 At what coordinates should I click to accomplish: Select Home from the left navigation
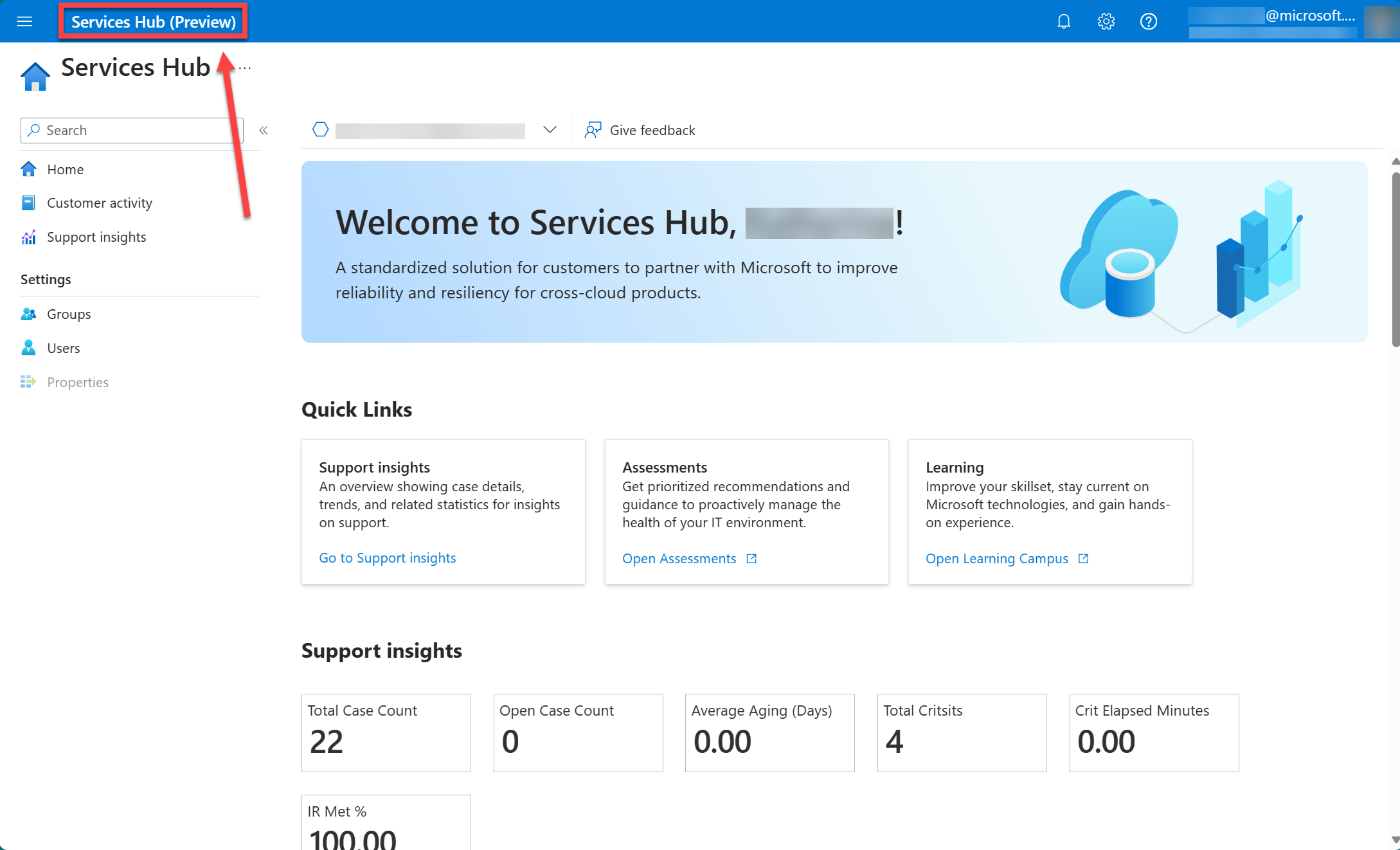pyautogui.click(x=65, y=168)
